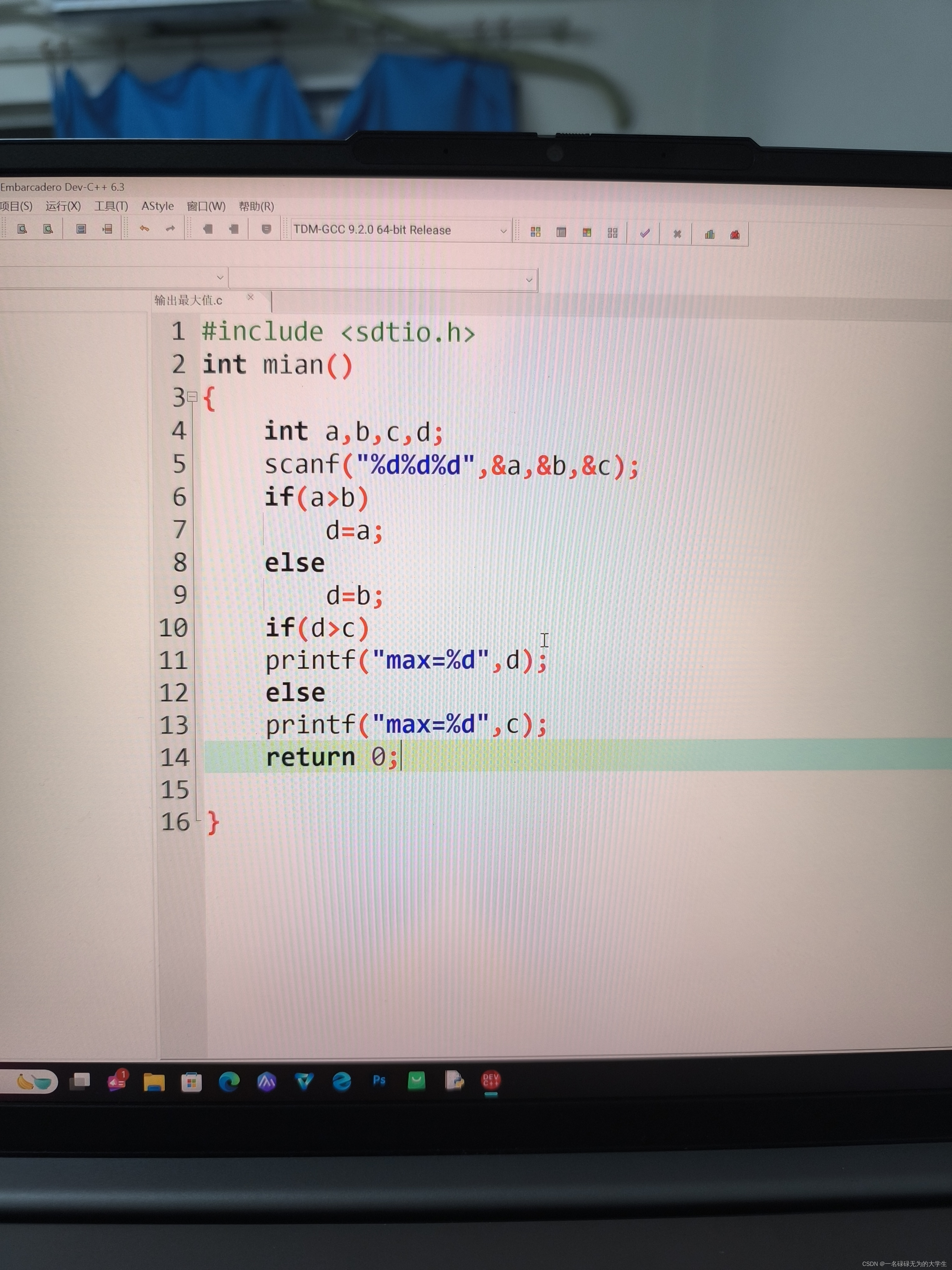The height and width of the screenshot is (1270, 952).
Task: Click the find magnifier toolbar icon
Action: (22, 229)
